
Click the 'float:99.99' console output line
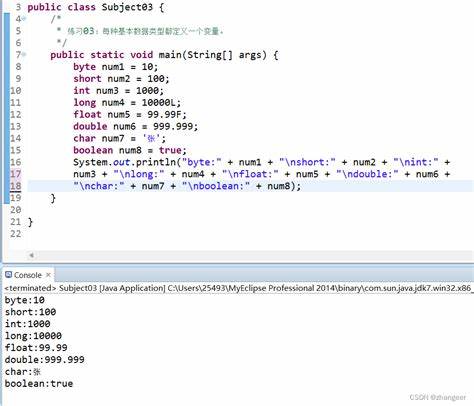[36, 348]
